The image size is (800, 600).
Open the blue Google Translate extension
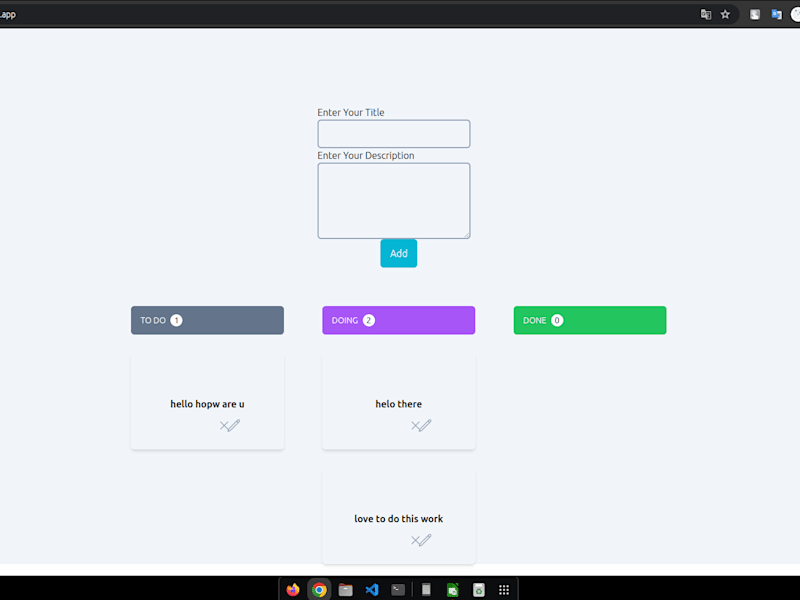777,14
